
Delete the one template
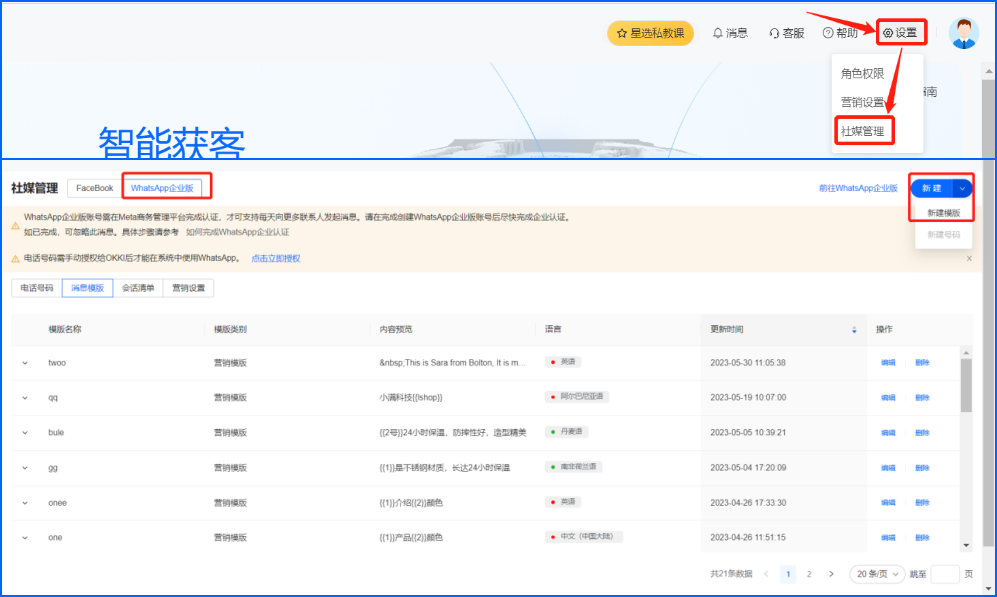point(922,538)
